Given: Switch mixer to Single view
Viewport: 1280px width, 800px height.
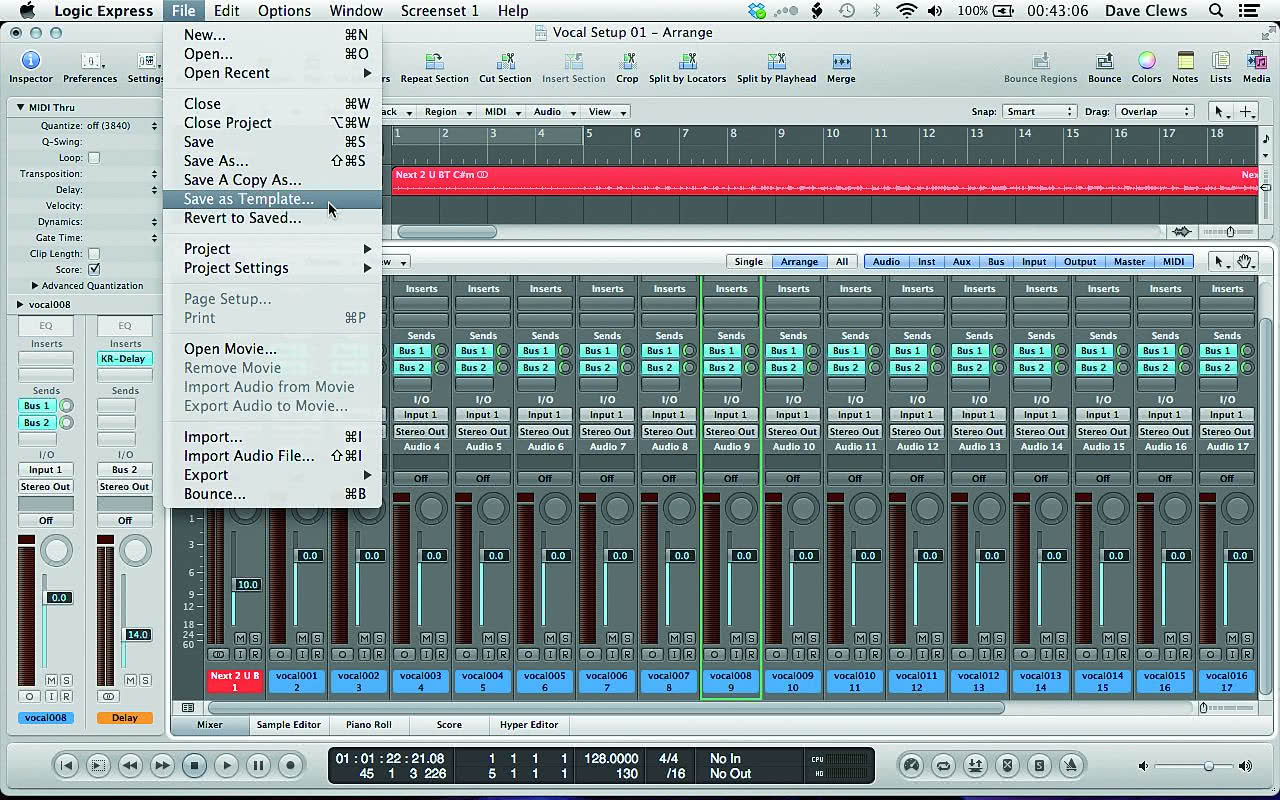Looking at the screenshot, I should coord(749,262).
